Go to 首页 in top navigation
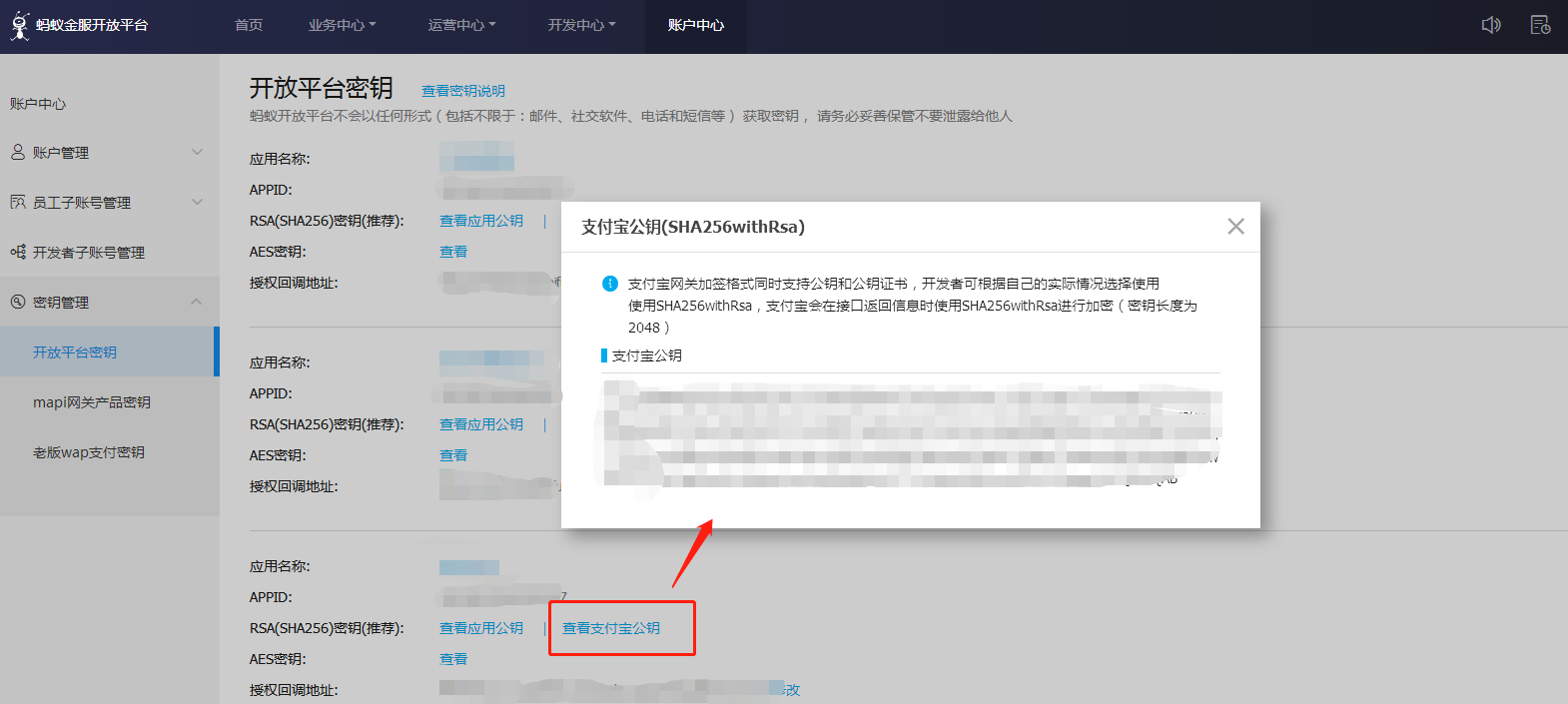Screen dimensions: 1568x704 pos(249,25)
